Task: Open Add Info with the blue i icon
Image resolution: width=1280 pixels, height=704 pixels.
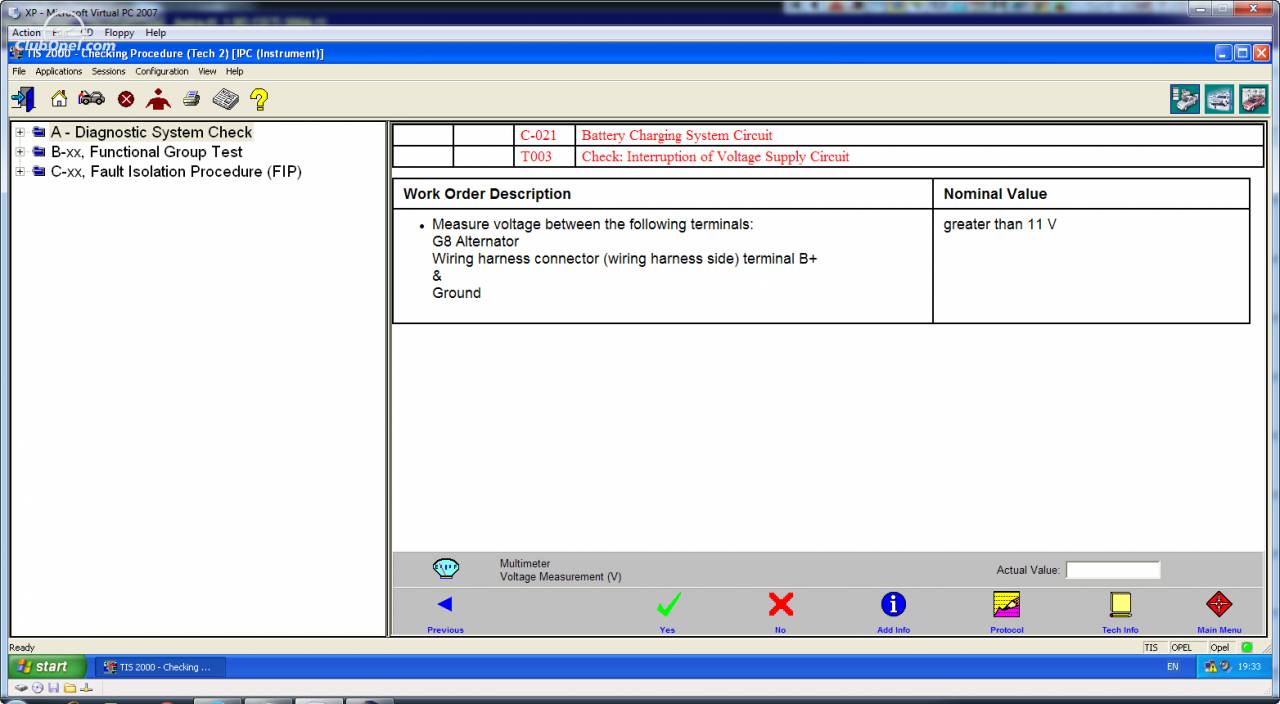Action: click(893, 604)
